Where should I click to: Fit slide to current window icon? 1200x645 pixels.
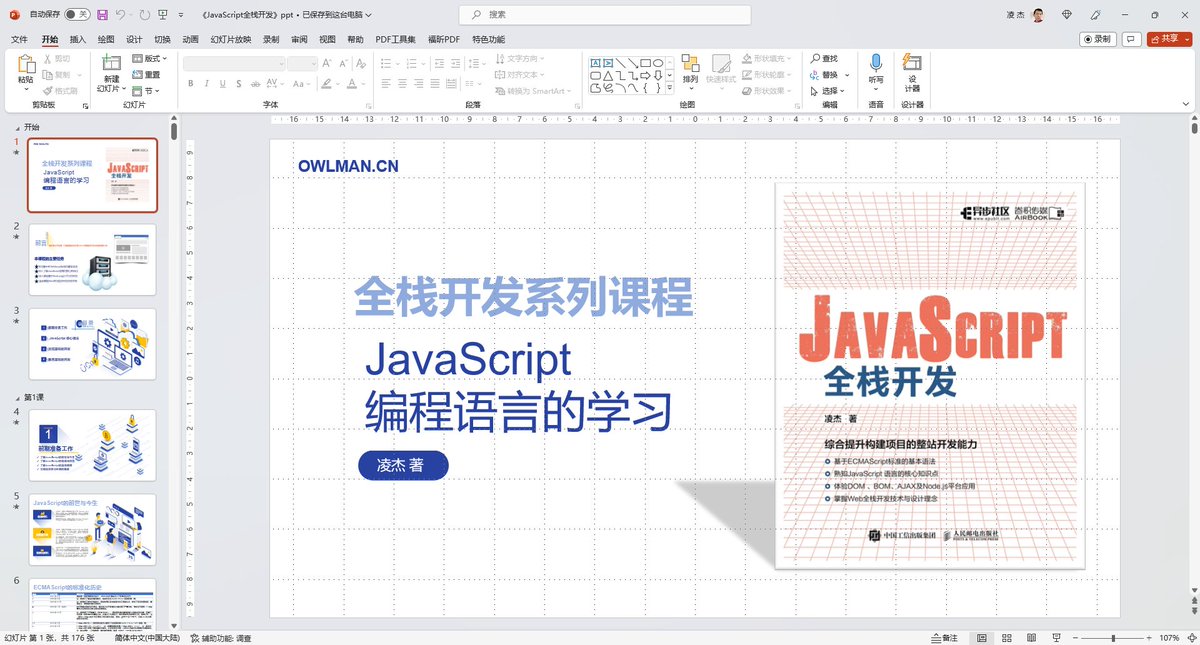[x=1190, y=637]
